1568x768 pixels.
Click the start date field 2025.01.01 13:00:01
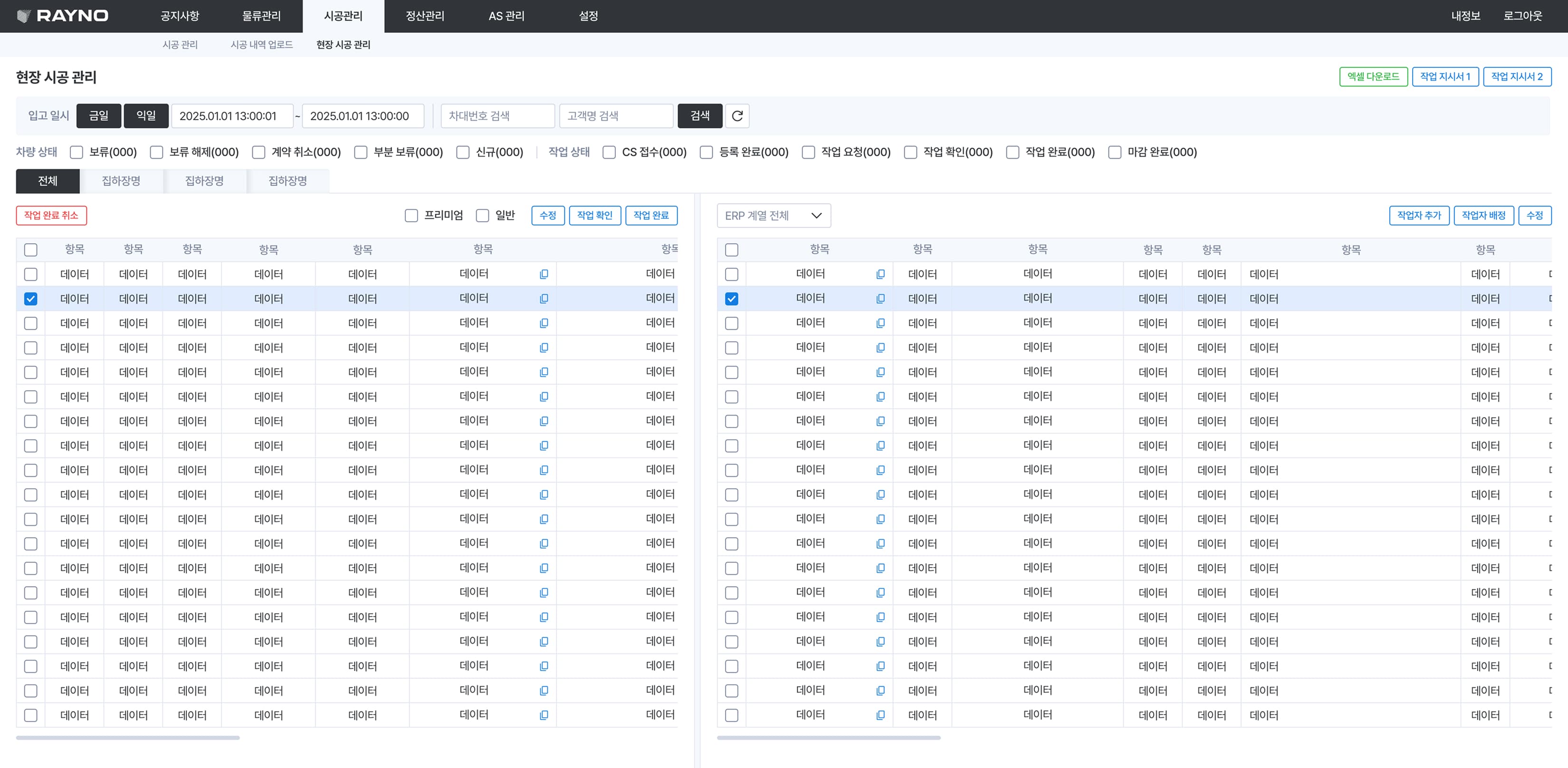click(x=232, y=115)
